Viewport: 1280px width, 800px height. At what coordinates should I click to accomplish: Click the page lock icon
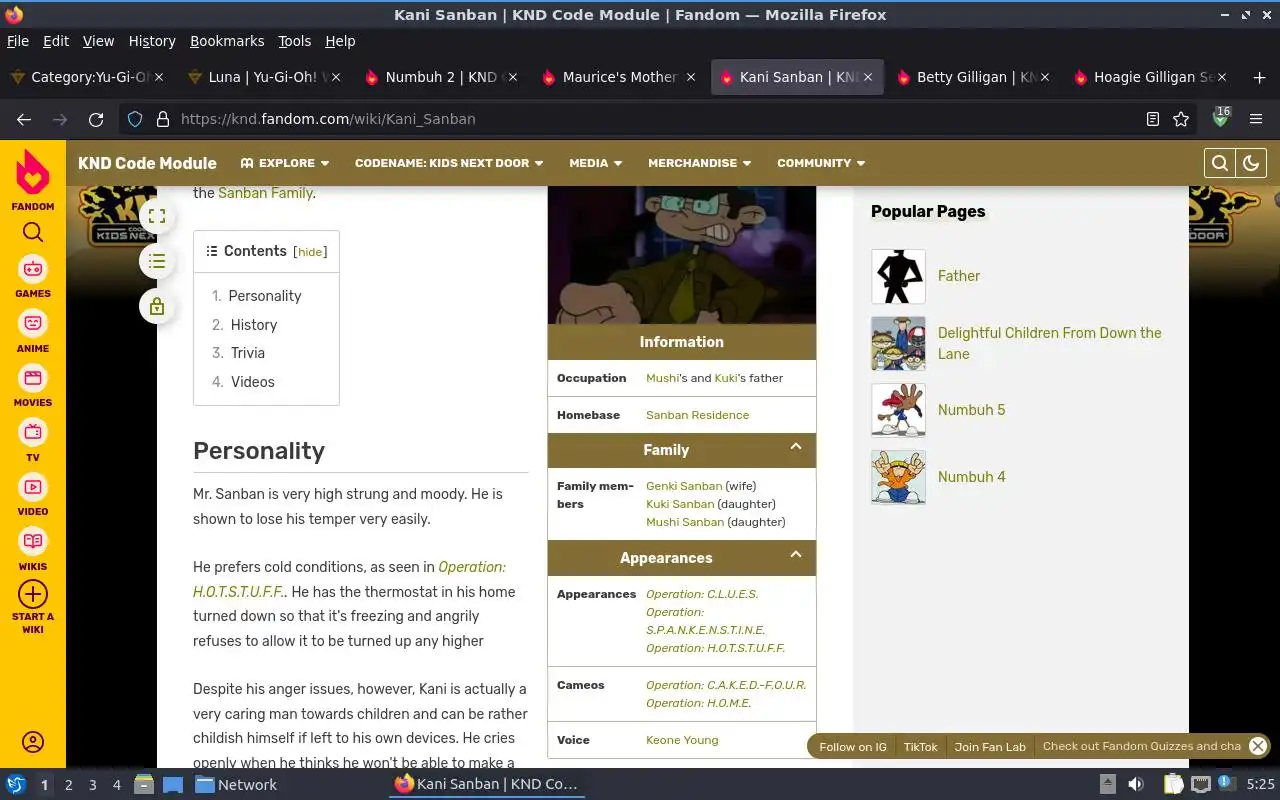coord(157,307)
